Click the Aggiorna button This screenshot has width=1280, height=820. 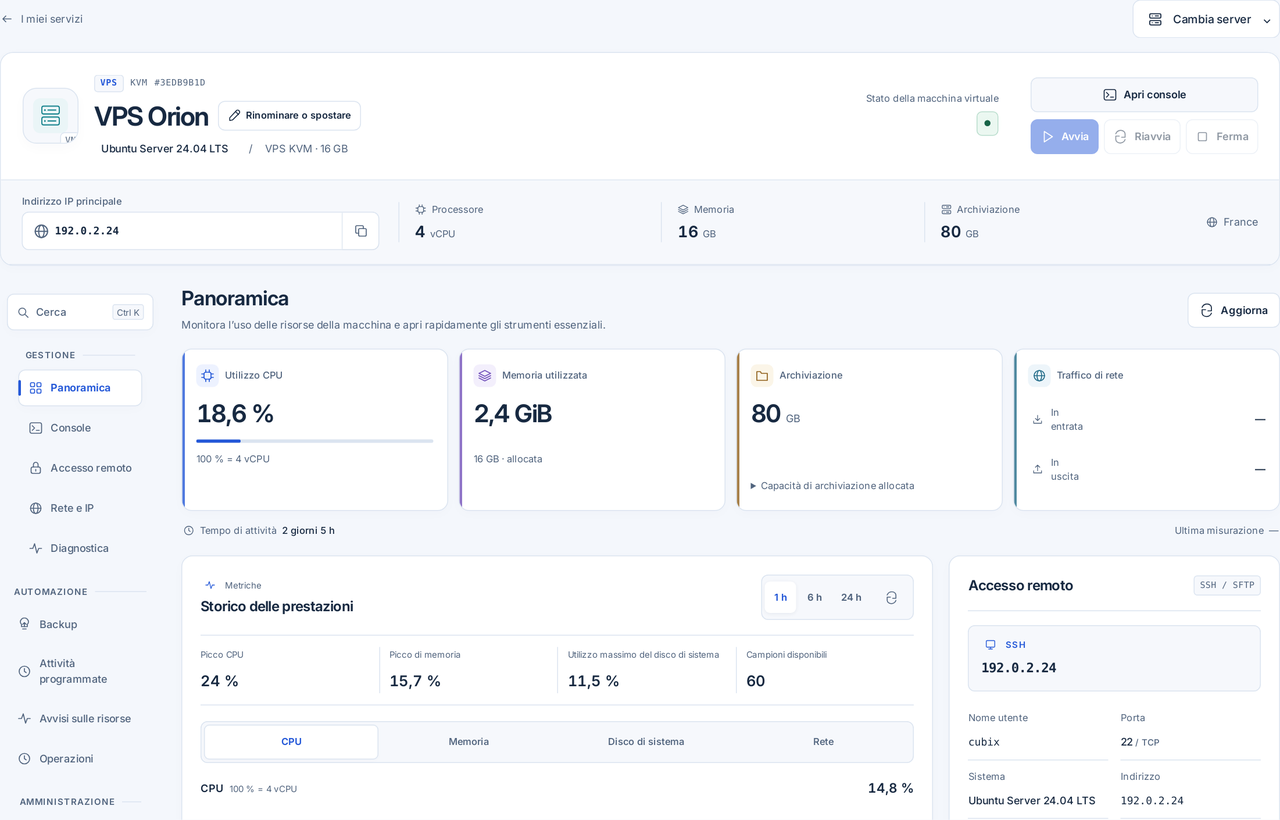point(1233,310)
